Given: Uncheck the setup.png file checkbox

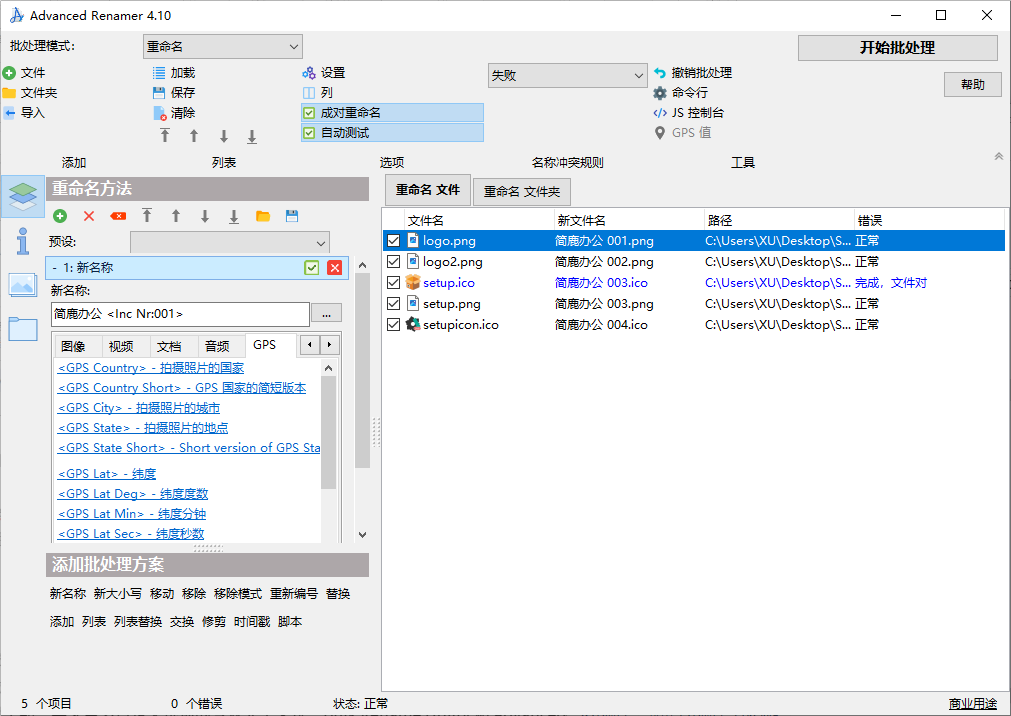Looking at the screenshot, I should pyautogui.click(x=393, y=304).
